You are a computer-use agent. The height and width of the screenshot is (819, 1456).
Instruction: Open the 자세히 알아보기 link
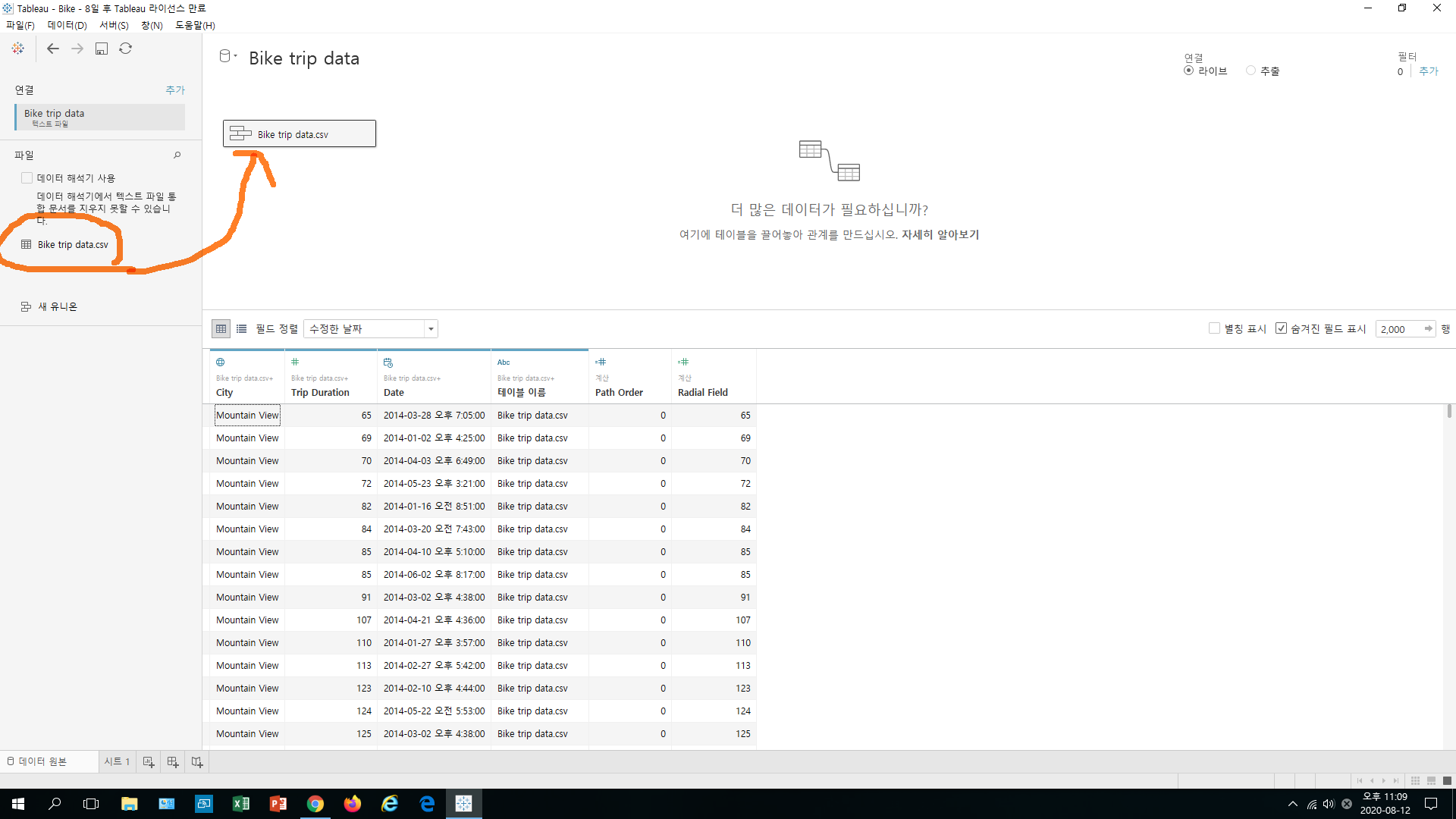tap(940, 234)
